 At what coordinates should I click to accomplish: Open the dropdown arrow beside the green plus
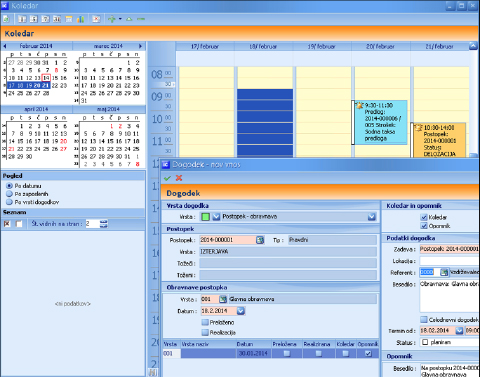click(120, 19)
